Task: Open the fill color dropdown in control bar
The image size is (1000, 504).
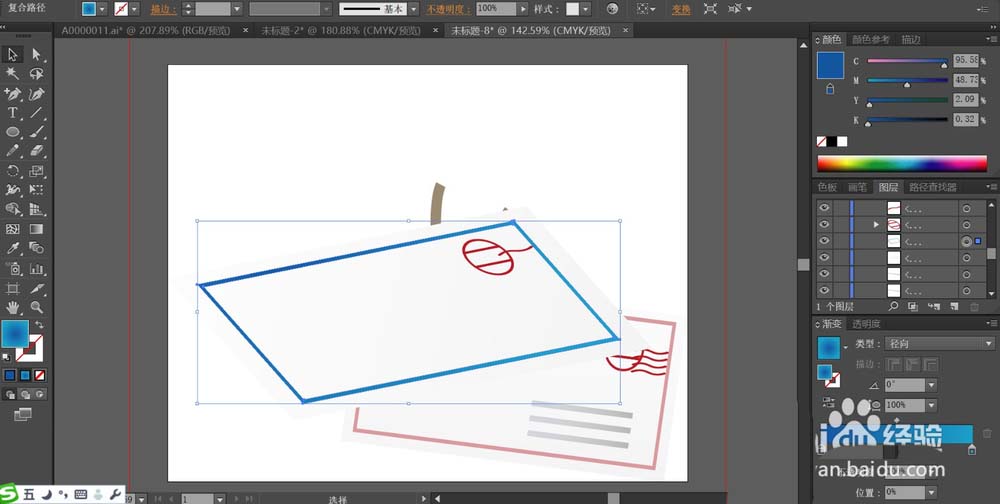Action: 102,9
